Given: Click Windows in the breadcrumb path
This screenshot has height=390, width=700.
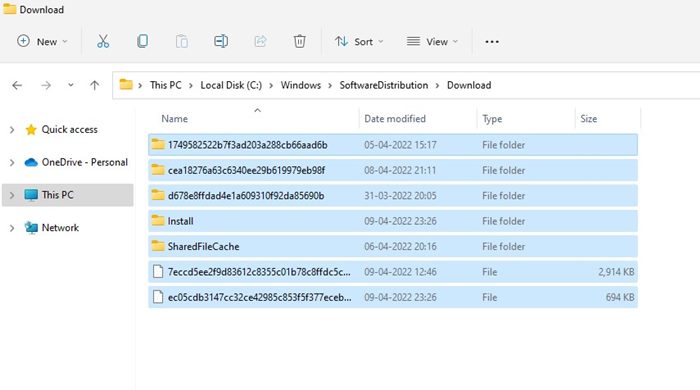Looking at the screenshot, I should tap(301, 85).
